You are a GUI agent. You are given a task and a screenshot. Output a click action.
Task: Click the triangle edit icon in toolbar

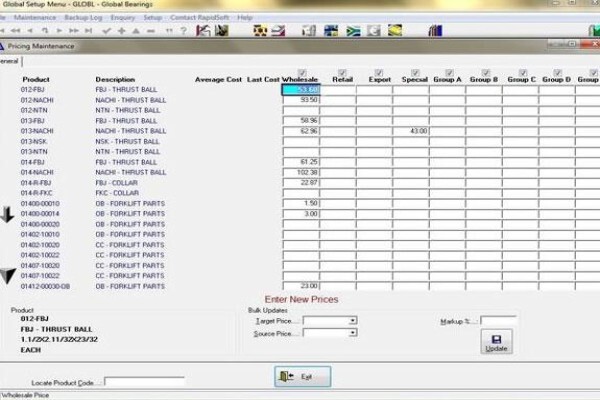[136, 31]
